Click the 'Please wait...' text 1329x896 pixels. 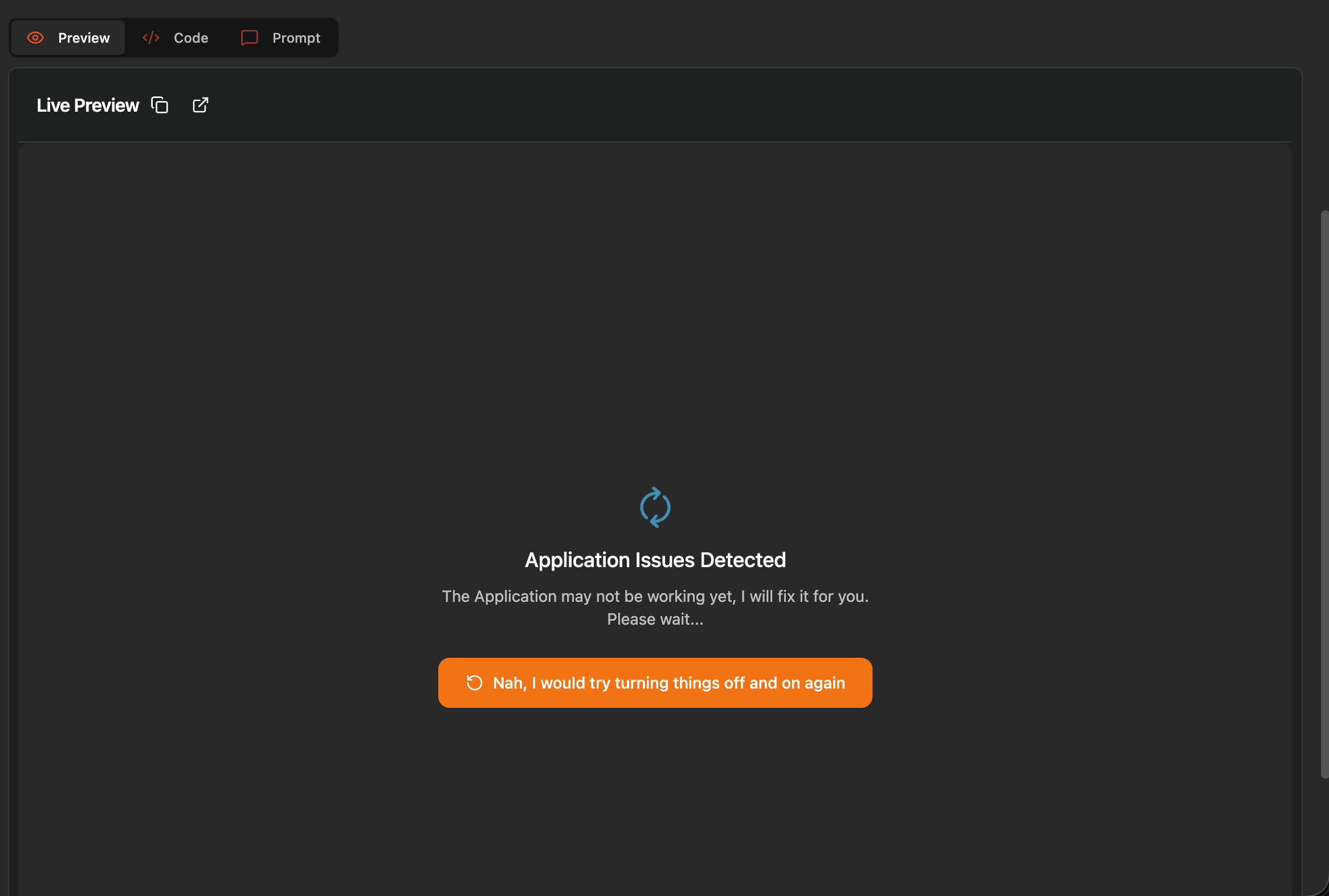(655, 620)
